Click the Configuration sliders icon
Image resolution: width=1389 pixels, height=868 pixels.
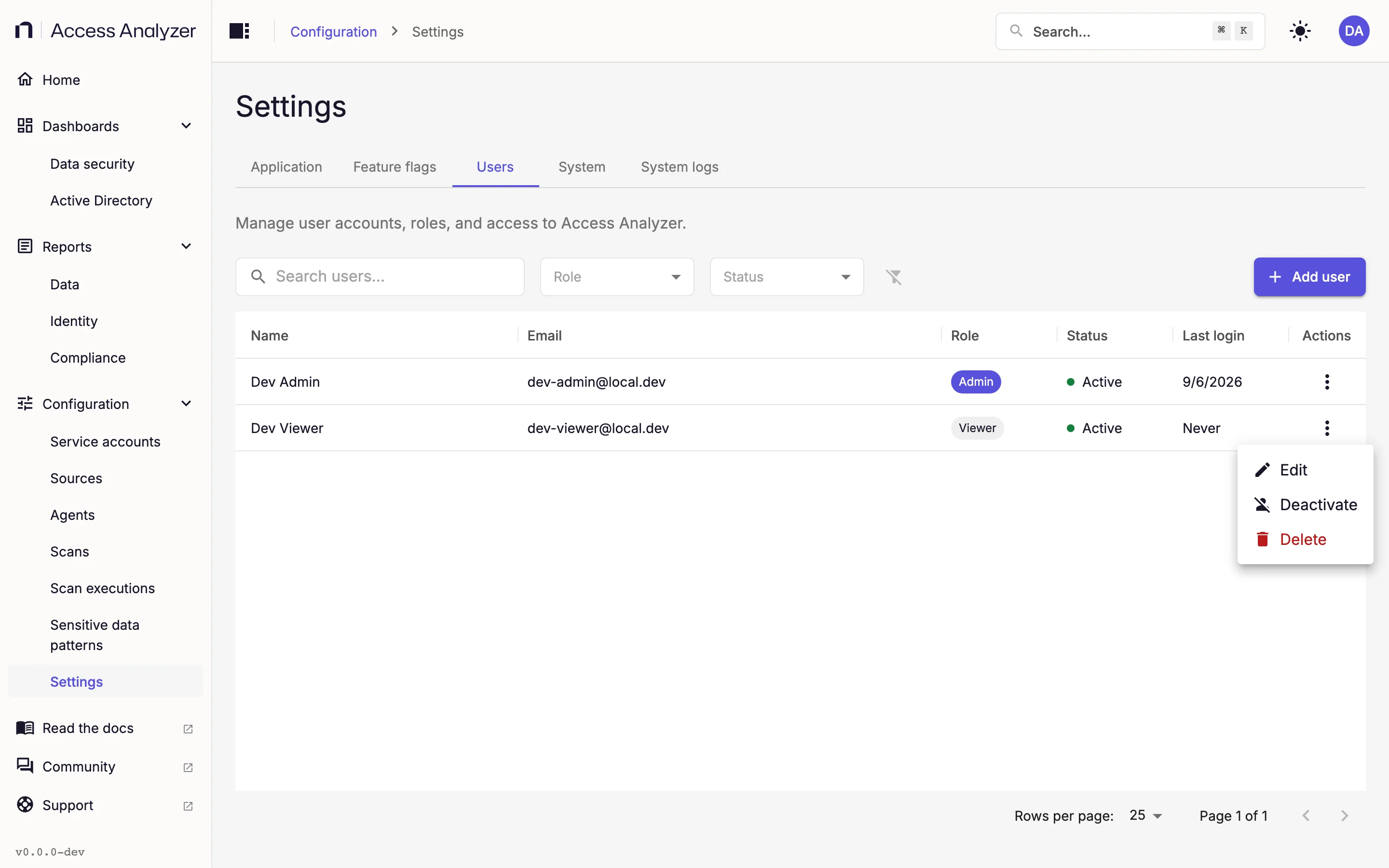tap(25, 404)
